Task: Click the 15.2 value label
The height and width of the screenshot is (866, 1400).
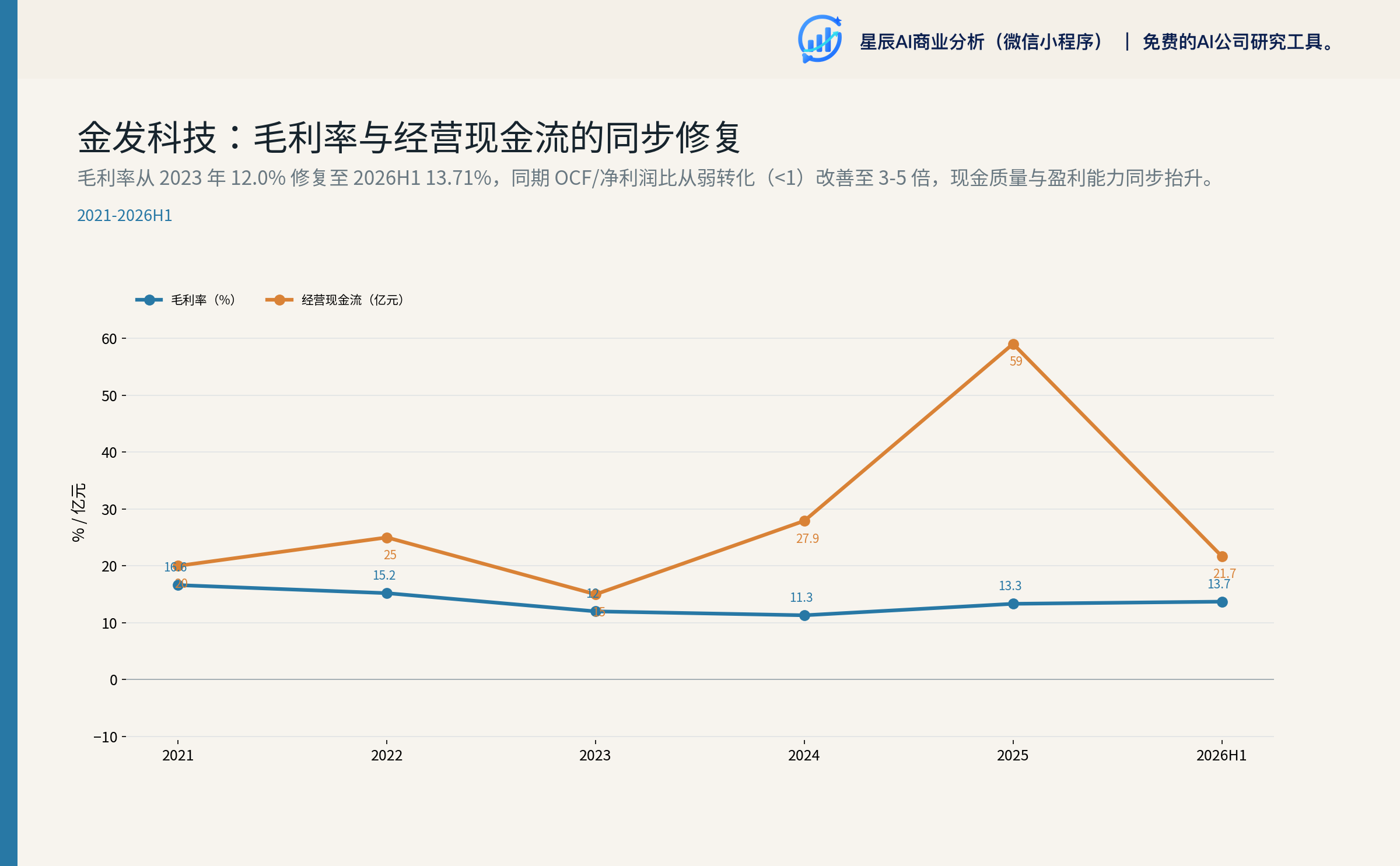Action: coord(384,575)
